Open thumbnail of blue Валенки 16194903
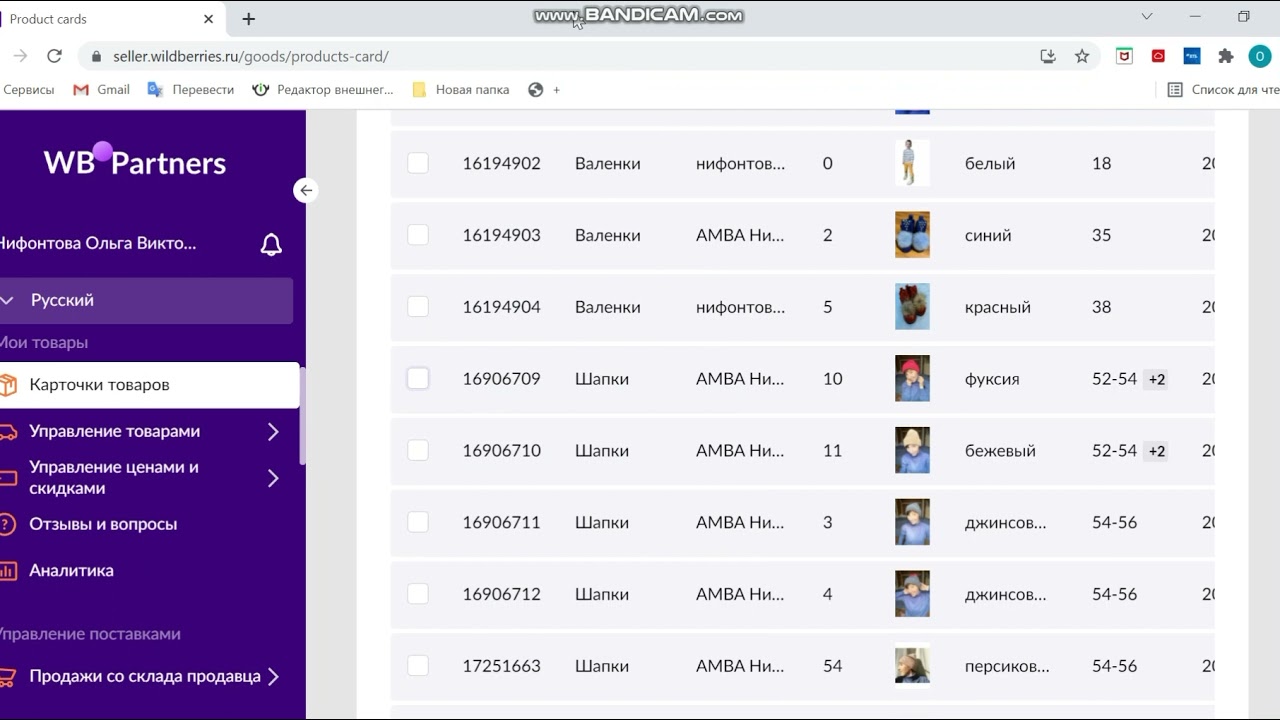Image resolution: width=1280 pixels, height=720 pixels. (912, 235)
